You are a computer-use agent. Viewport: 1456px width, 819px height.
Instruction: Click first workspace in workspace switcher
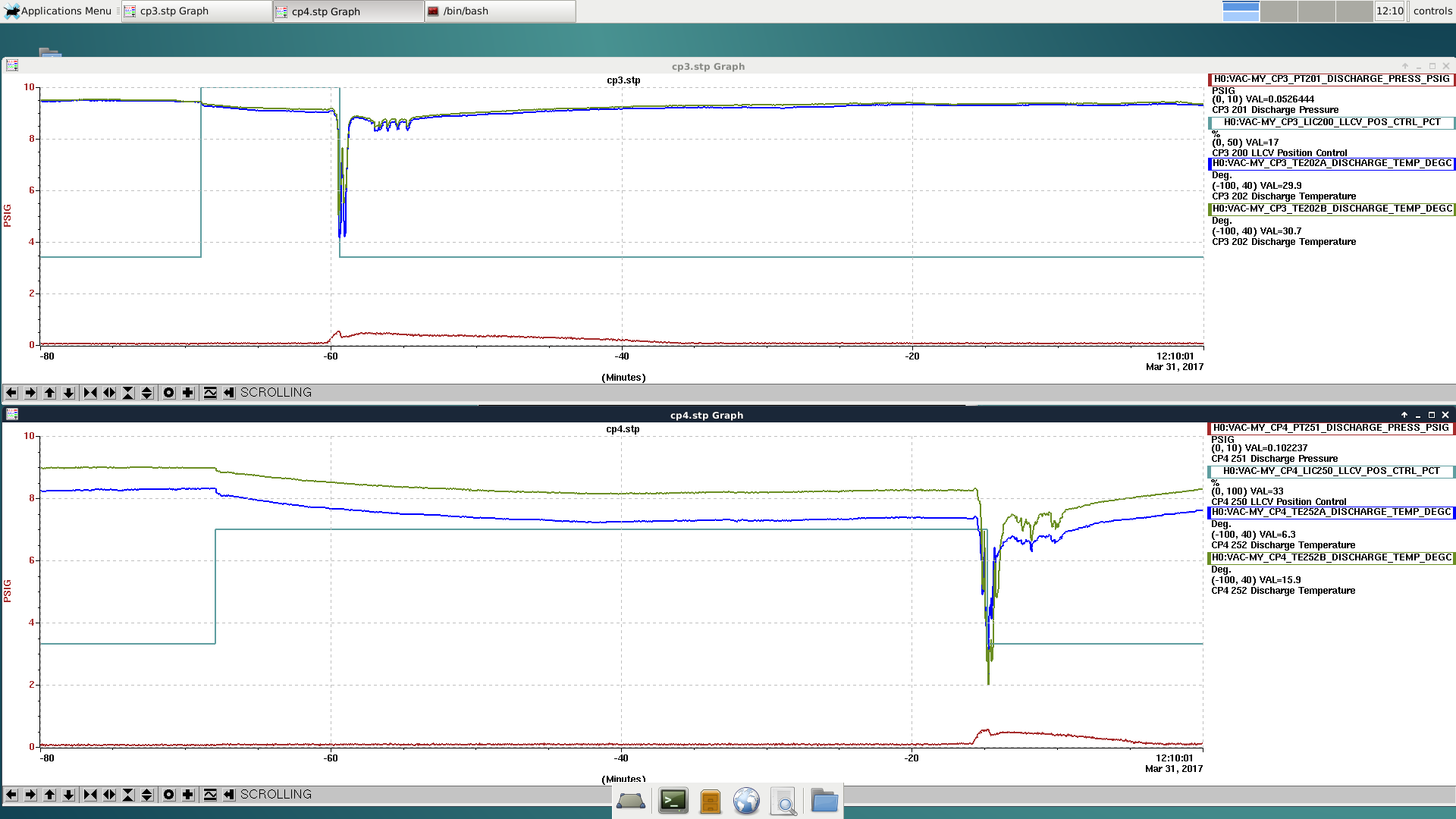pos(1241,11)
